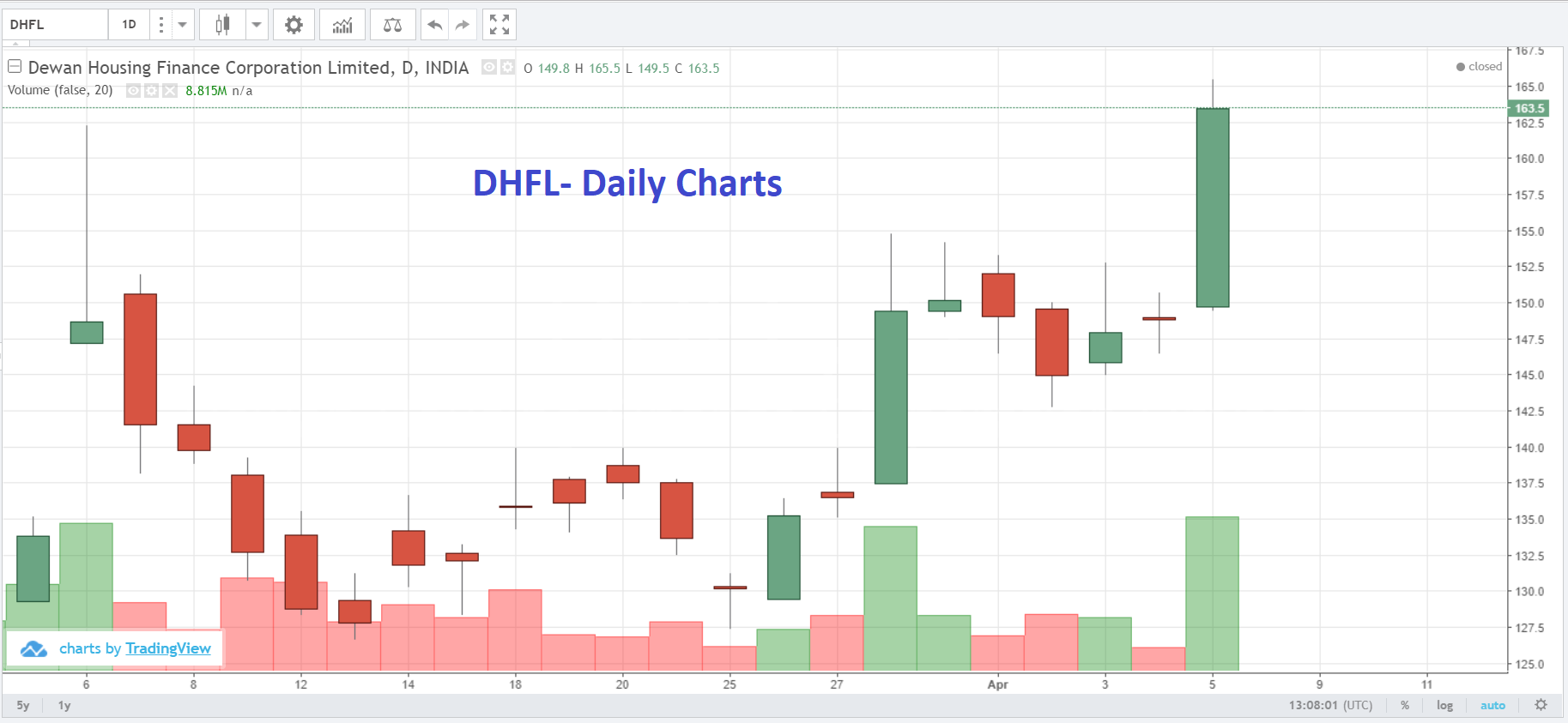Screen dimensions: 1568x723
Task: Click the closed market status indicator
Action: click(1480, 67)
